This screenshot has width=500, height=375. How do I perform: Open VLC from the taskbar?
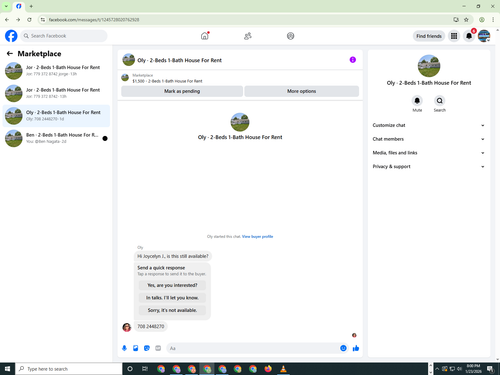pos(283,369)
